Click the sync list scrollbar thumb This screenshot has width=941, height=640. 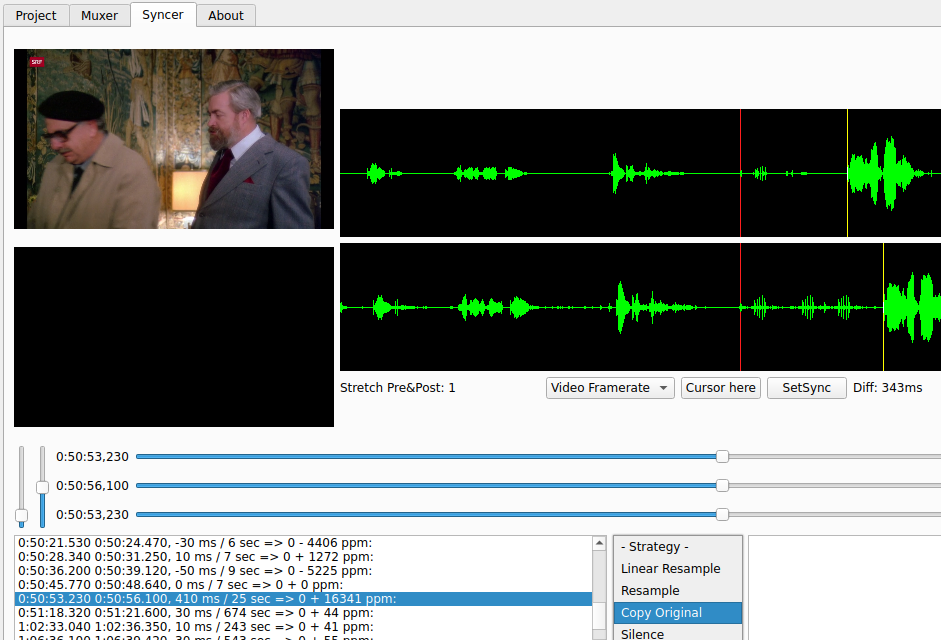(599, 615)
